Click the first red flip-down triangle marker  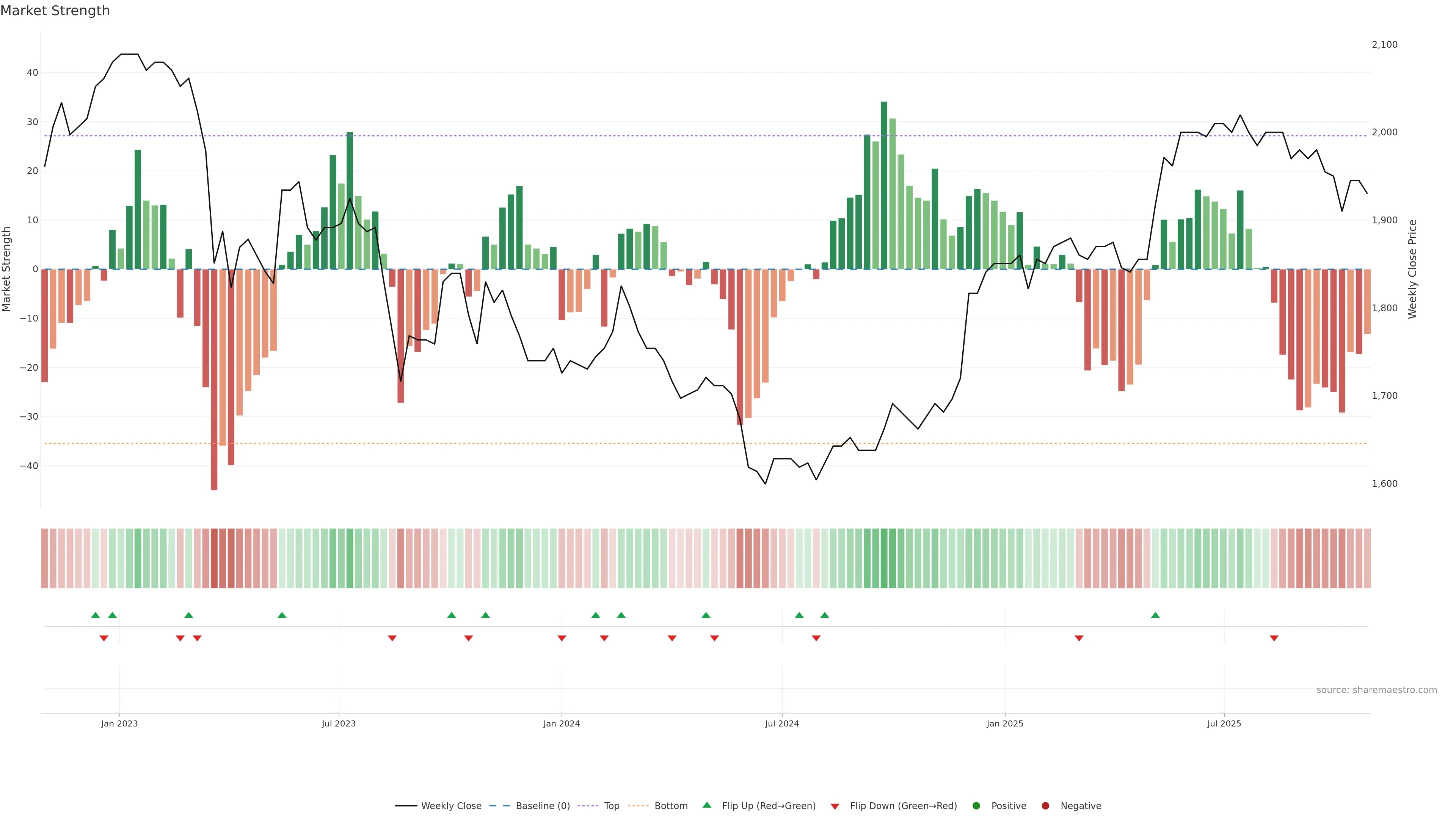104,638
